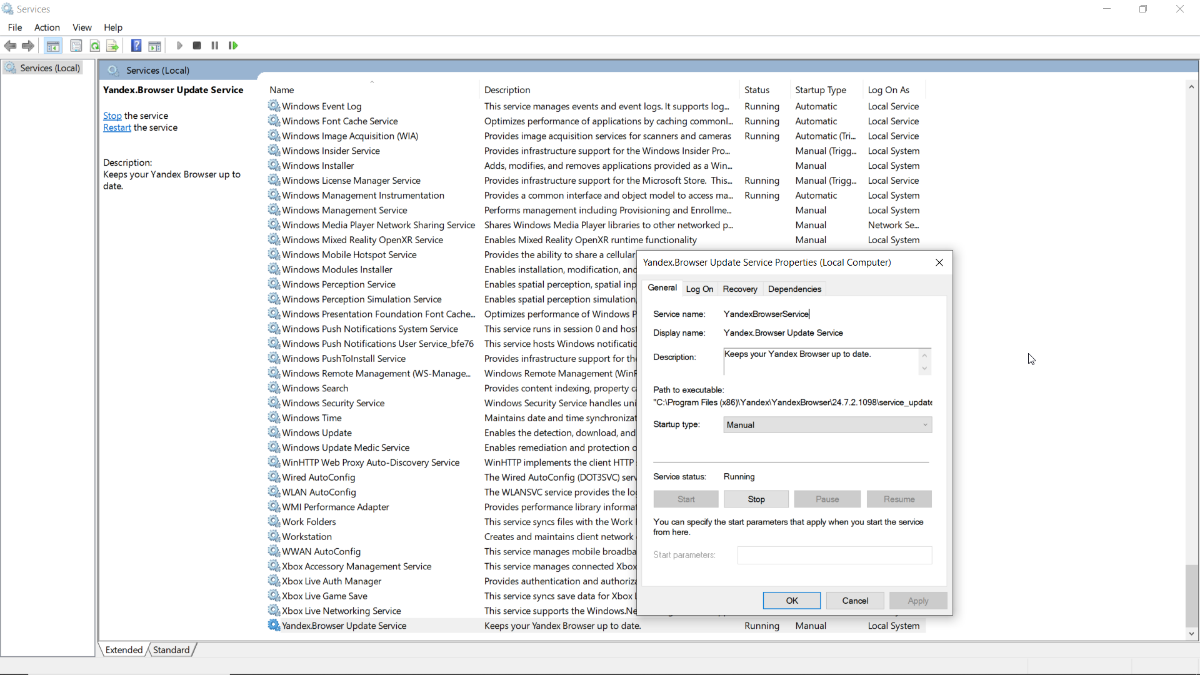1200x675 pixels.
Task: Click the Forward arrow toolbar icon
Action: tap(28, 46)
